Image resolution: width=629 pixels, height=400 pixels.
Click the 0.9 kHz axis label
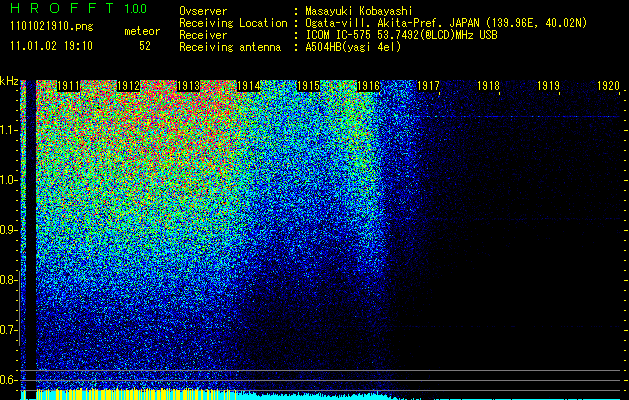(8, 230)
